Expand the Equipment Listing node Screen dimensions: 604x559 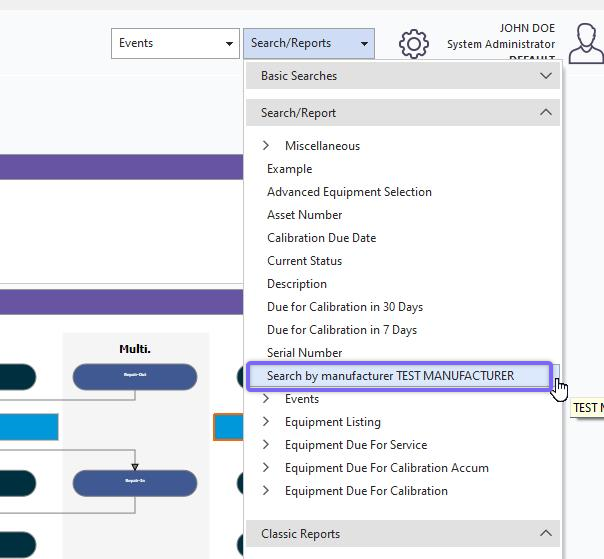click(266, 422)
